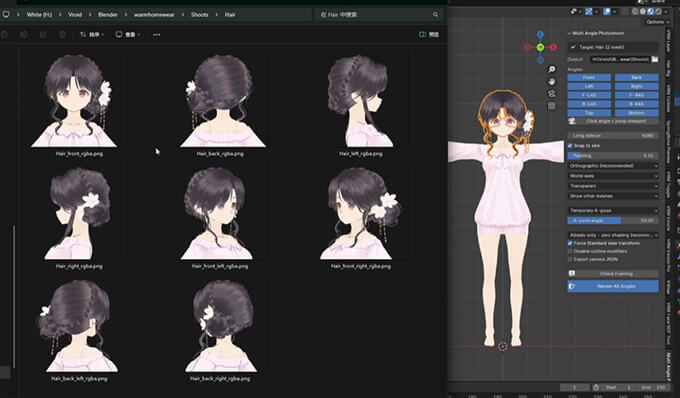680x398 pixels.
Task: Click warmhomewear in the breadcrumb path
Action: click(x=154, y=15)
